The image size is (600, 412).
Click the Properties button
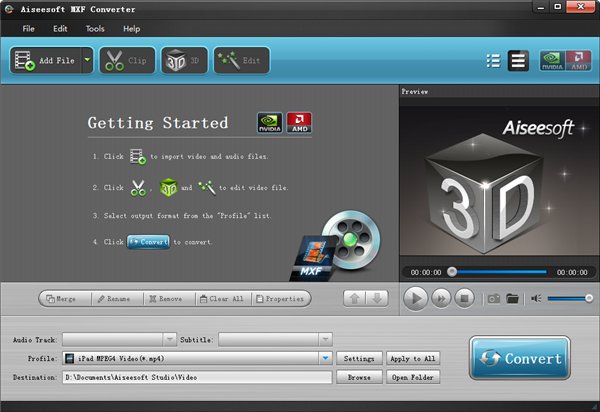click(280, 299)
